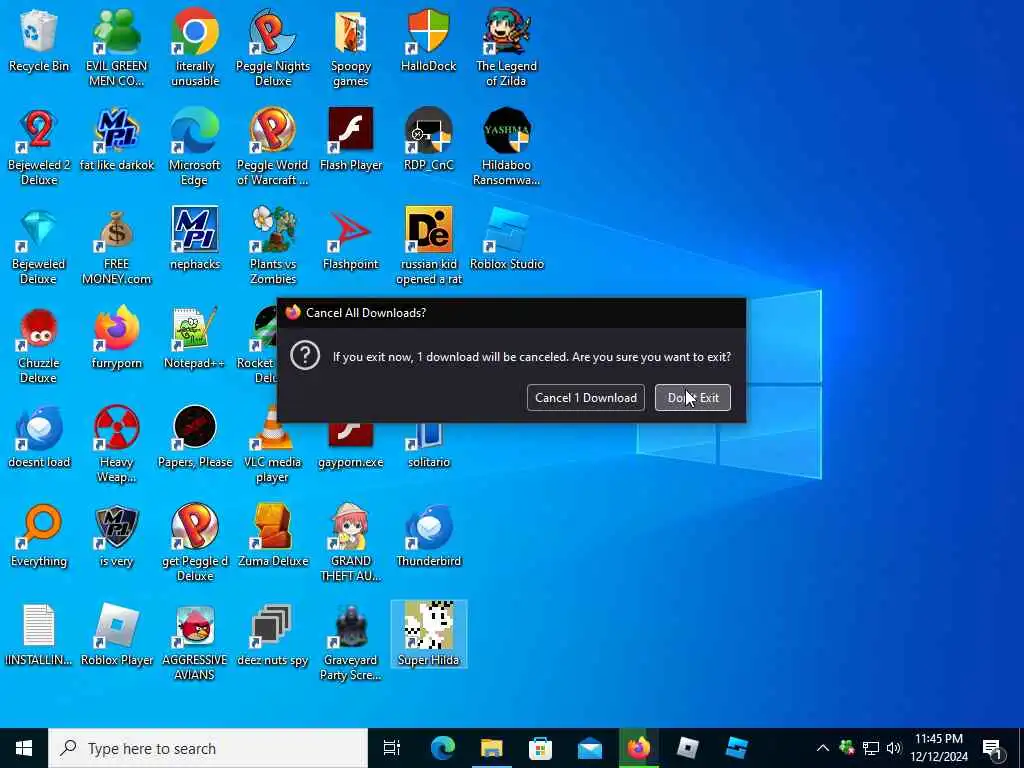This screenshot has width=1024, height=768.
Task: Select the Chuzzle Deluxe icon
Action: (x=39, y=346)
